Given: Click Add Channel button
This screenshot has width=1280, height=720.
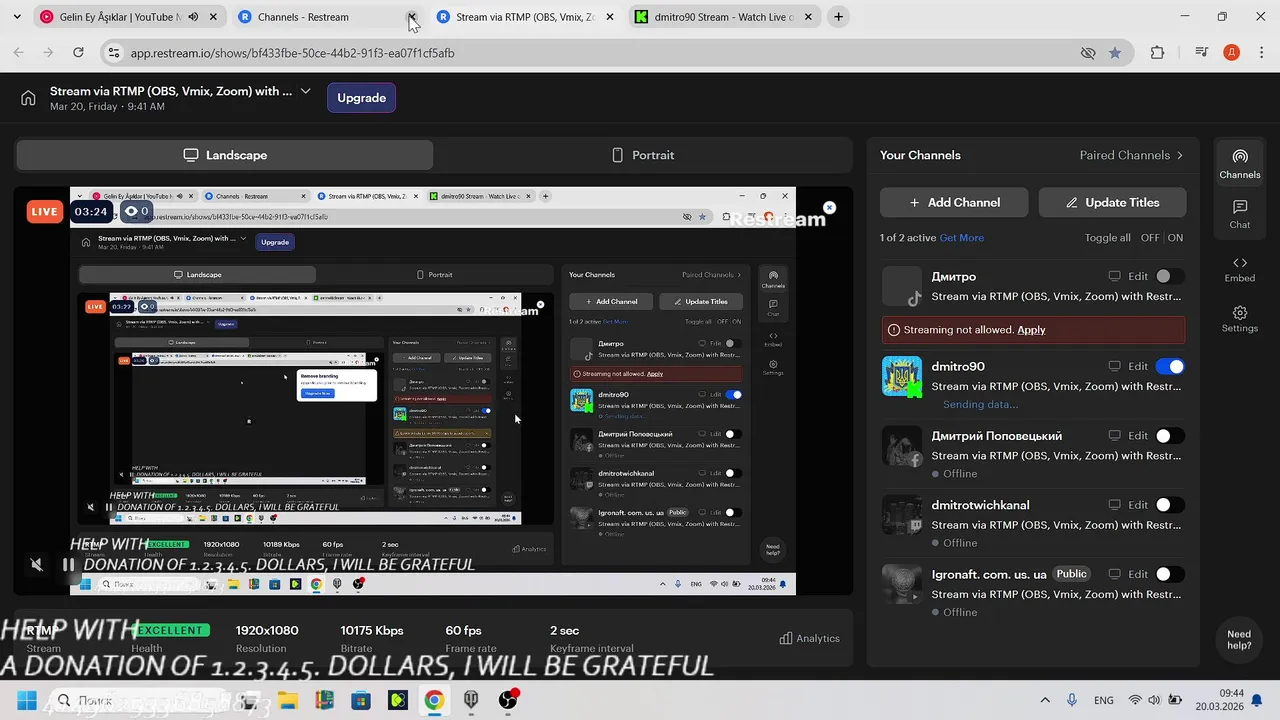Looking at the screenshot, I should (954, 202).
